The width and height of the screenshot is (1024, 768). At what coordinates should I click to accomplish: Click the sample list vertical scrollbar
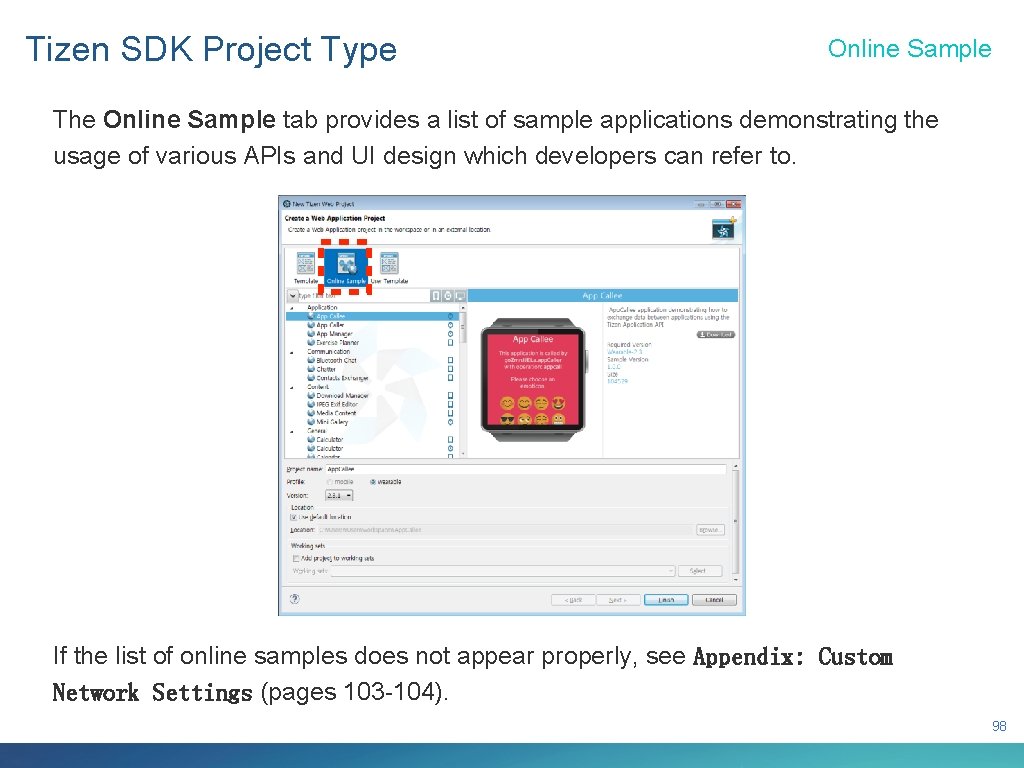[x=464, y=380]
